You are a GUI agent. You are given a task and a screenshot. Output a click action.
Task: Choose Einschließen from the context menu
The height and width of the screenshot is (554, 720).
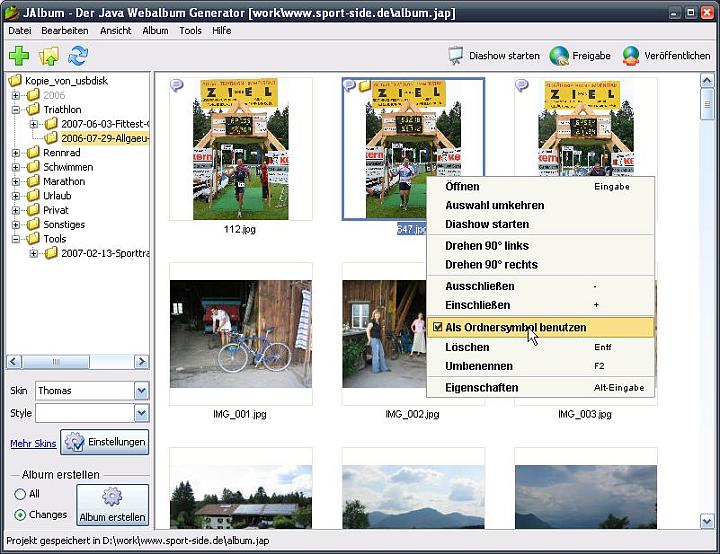(540, 305)
